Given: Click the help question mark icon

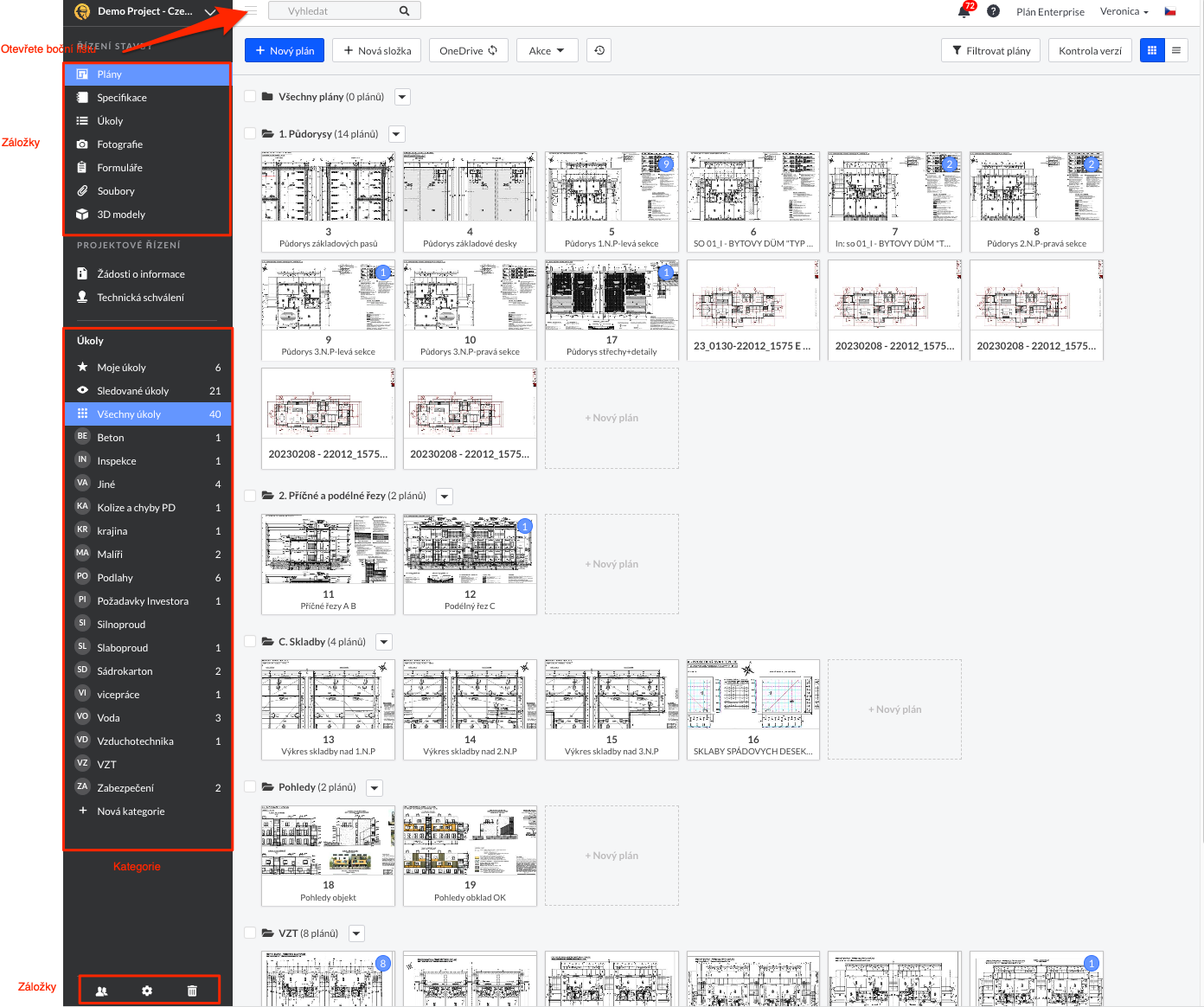Looking at the screenshot, I should tap(993, 11).
